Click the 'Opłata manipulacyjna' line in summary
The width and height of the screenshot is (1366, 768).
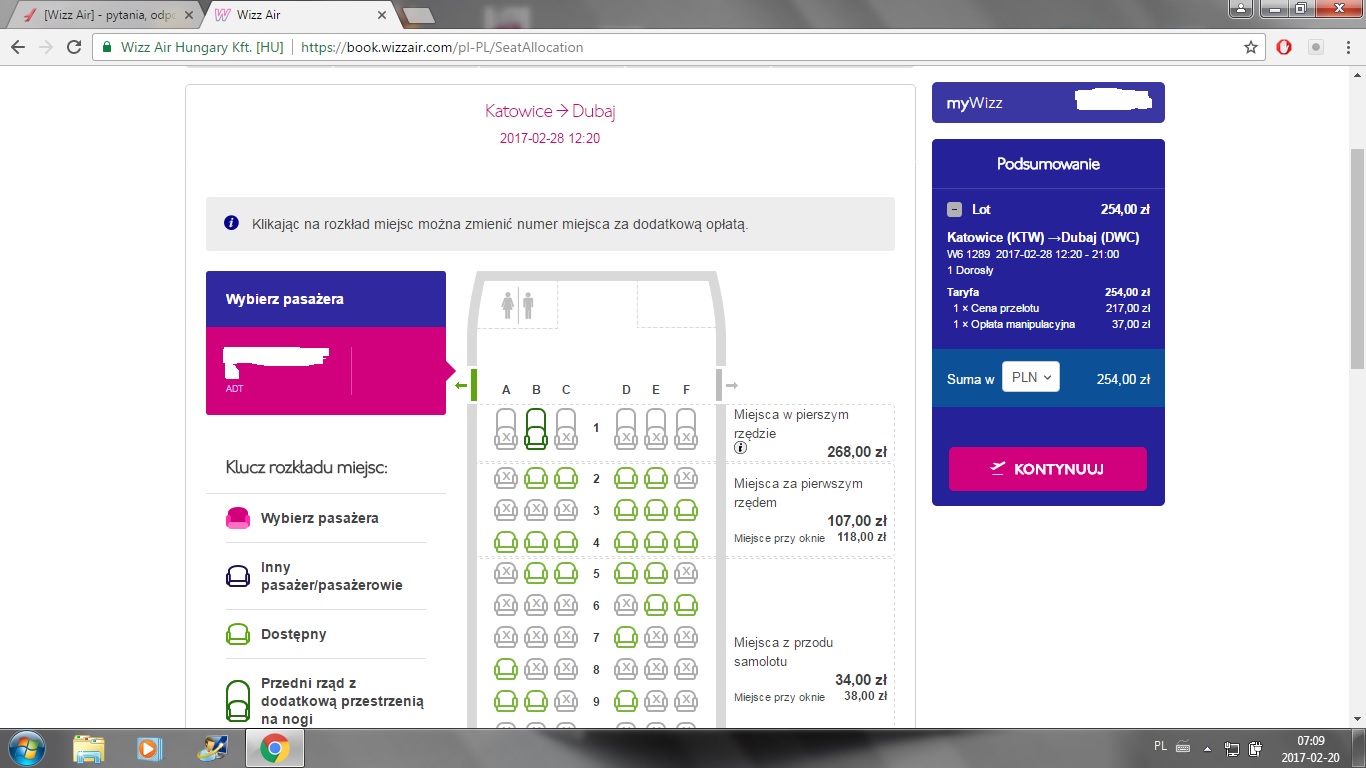point(1051,324)
